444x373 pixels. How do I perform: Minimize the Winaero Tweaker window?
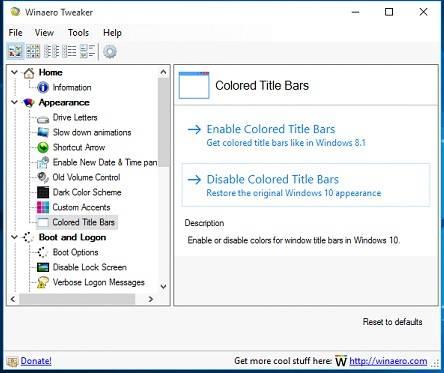[356, 12]
